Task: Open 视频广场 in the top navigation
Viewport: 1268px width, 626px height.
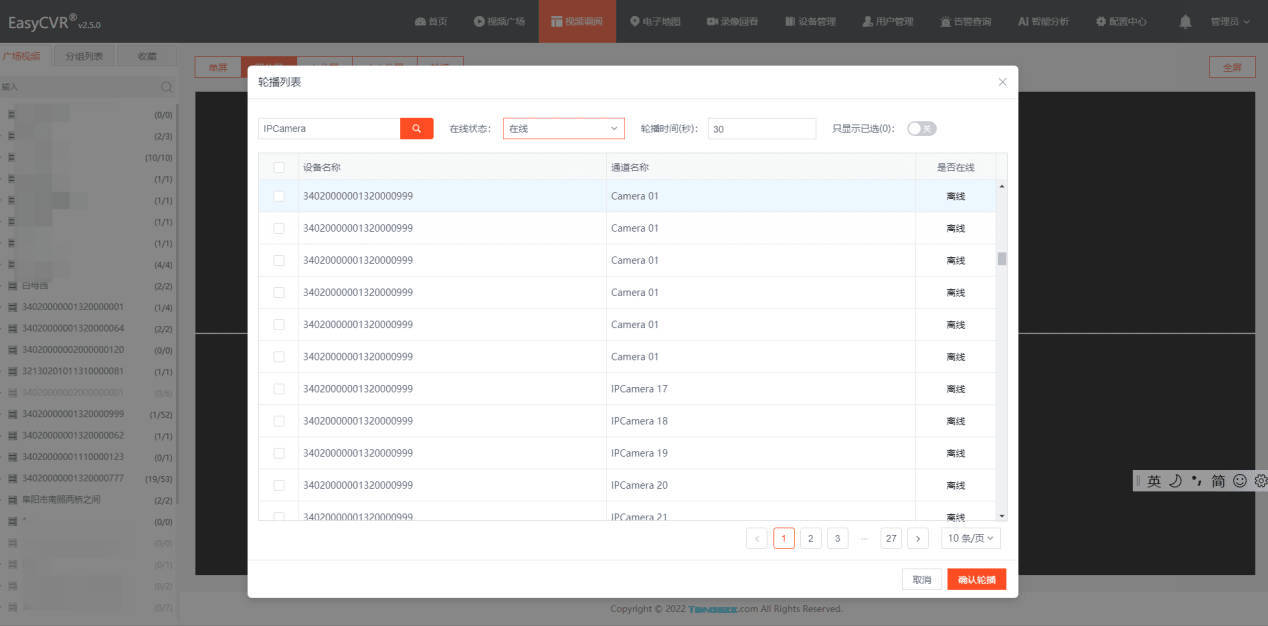Action: pos(499,21)
